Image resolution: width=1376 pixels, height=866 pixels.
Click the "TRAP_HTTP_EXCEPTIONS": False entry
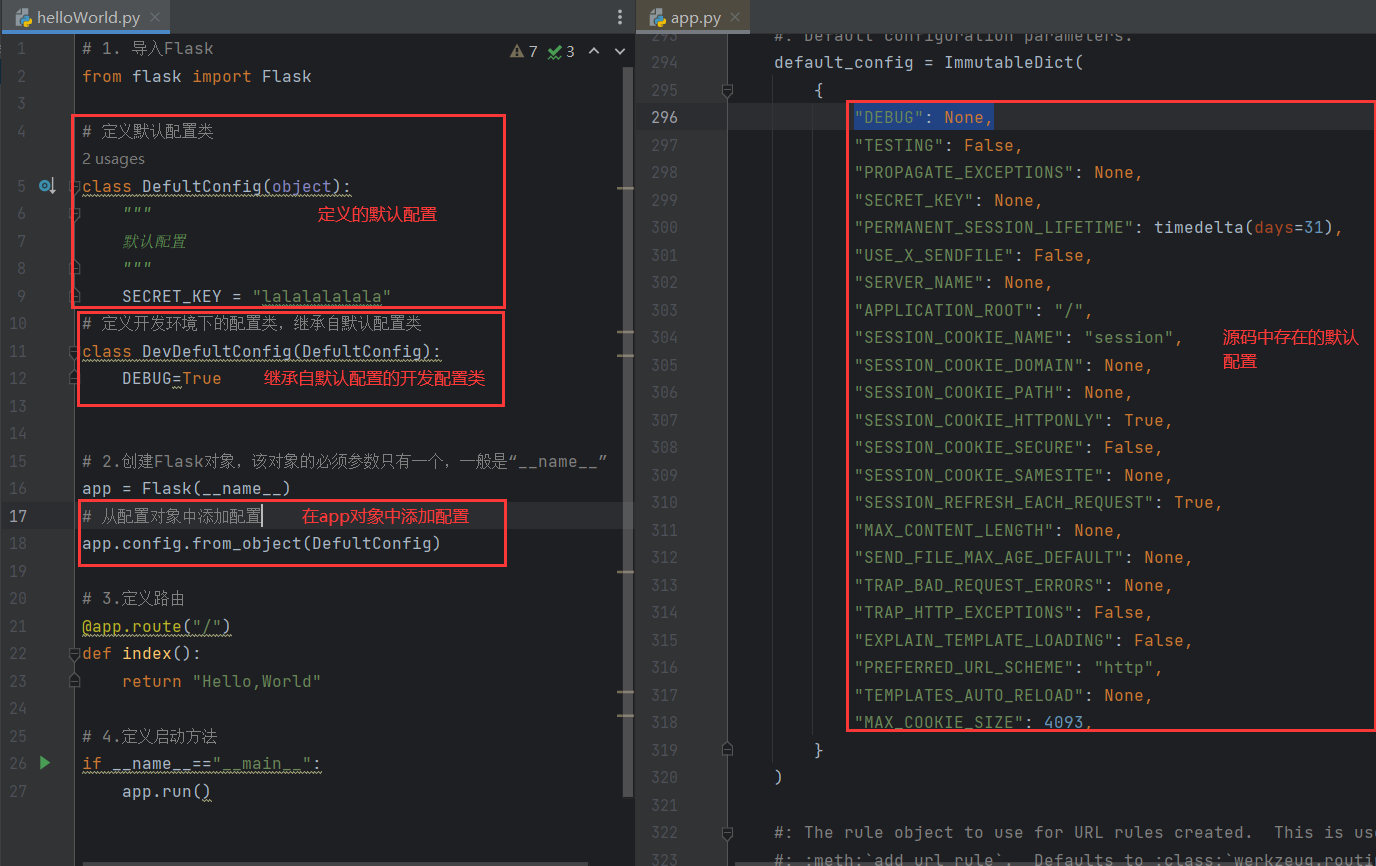[x=1004, y=612]
